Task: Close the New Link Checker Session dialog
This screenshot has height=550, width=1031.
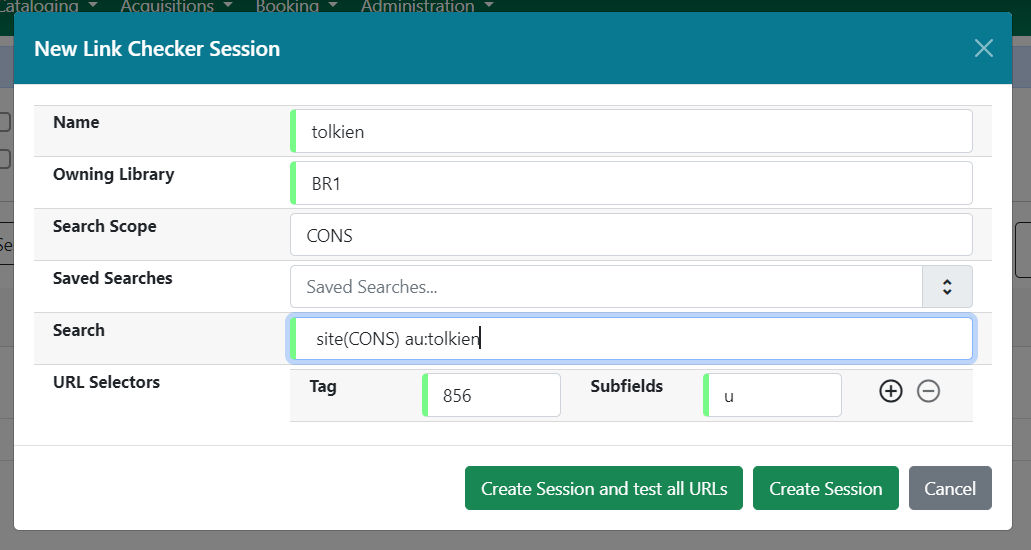Action: coord(984,48)
